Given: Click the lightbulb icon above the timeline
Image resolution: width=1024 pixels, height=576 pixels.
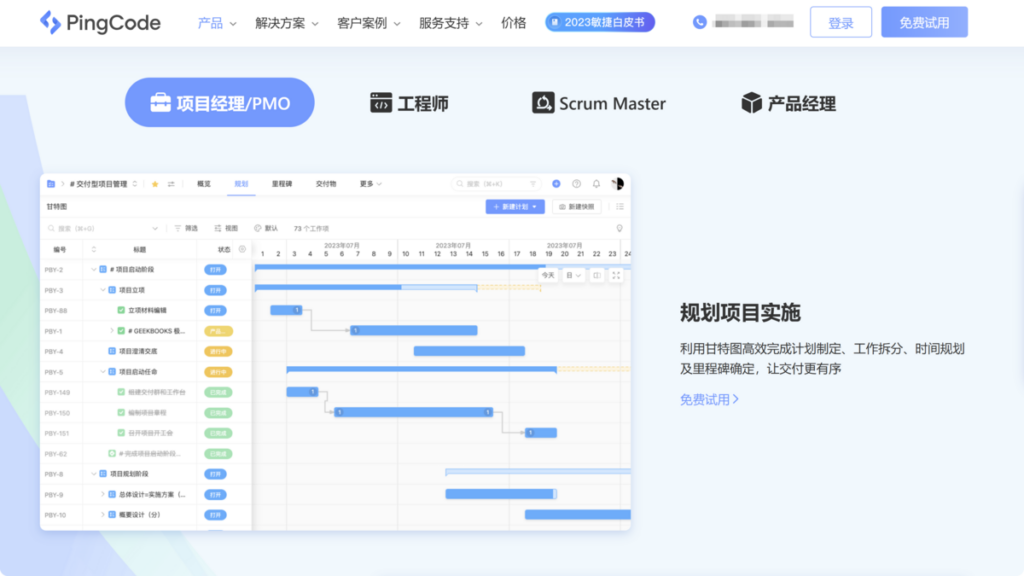Looking at the screenshot, I should 620,227.
